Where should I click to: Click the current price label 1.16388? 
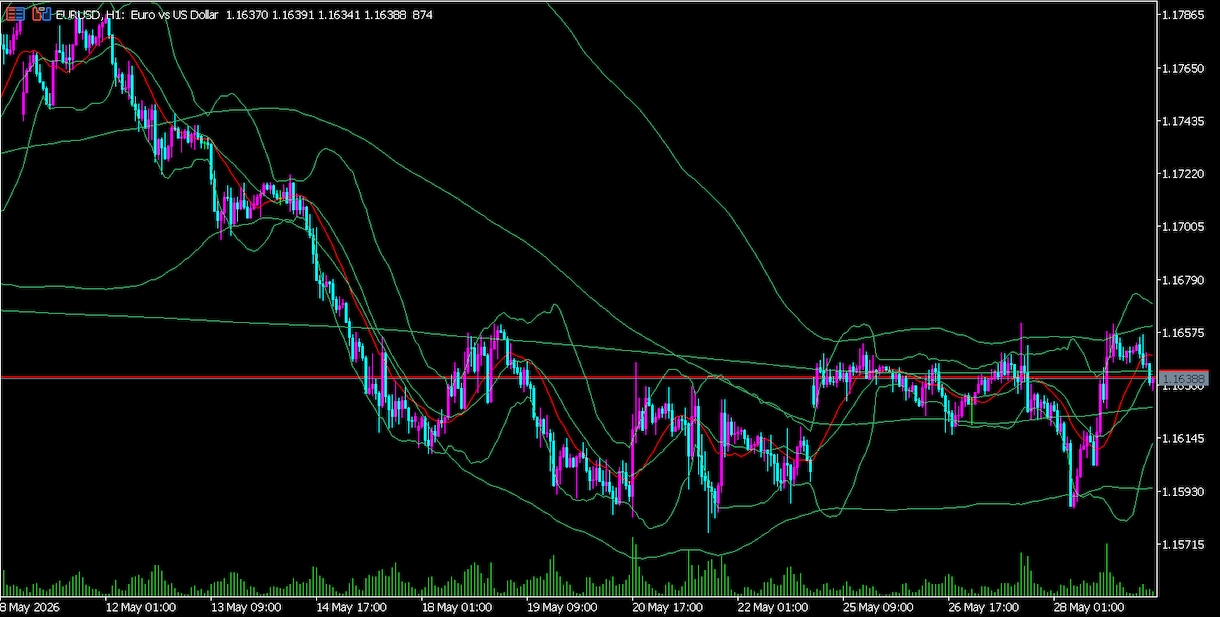[1185, 379]
